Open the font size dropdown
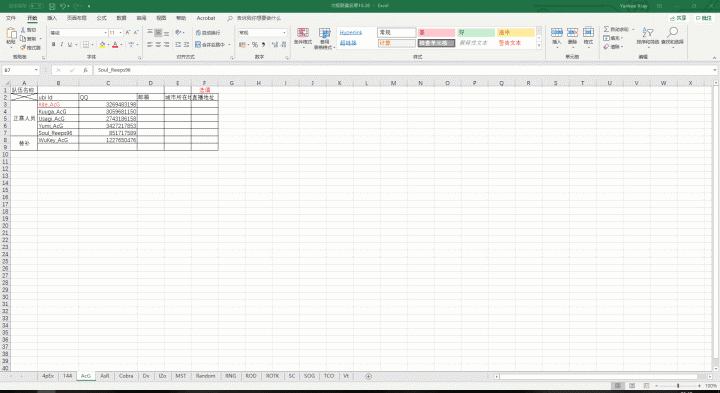This screenshot has width=720, height=393. (x=120, y=33)
